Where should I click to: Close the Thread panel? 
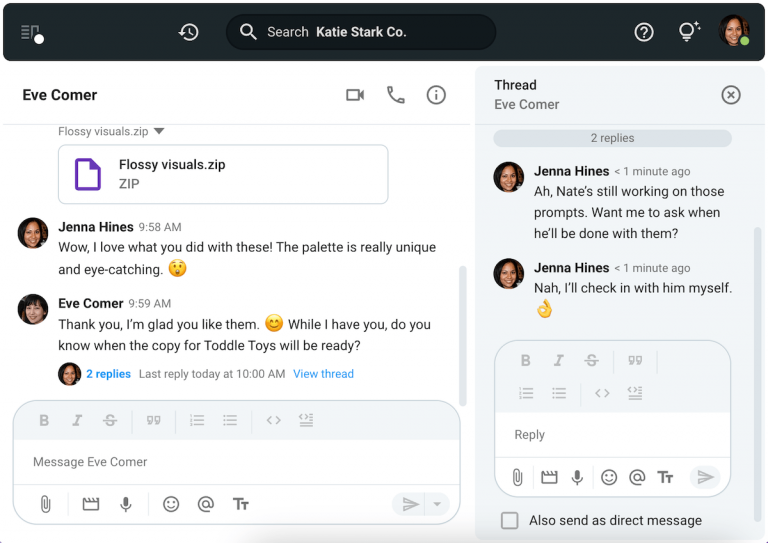pos(731,95)
